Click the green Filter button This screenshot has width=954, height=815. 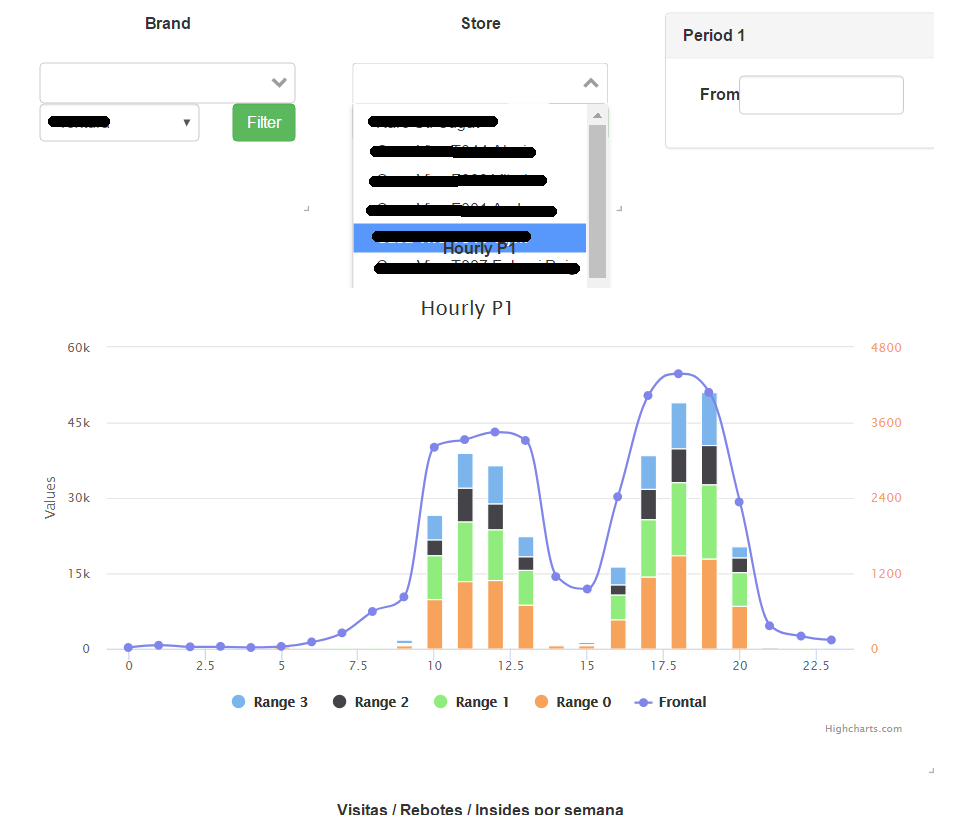click(263, 122)
